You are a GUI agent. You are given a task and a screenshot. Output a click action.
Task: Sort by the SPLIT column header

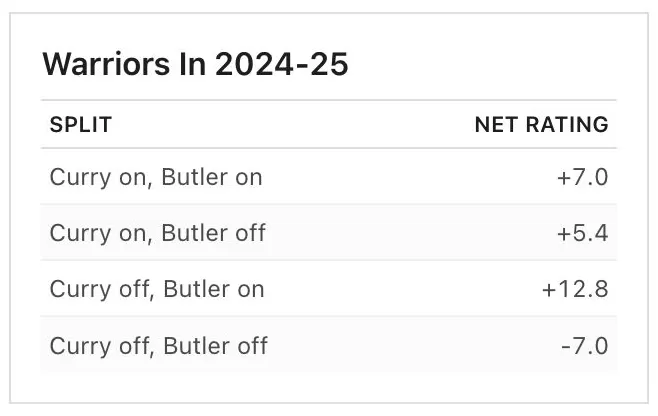[x=81, y=125]
